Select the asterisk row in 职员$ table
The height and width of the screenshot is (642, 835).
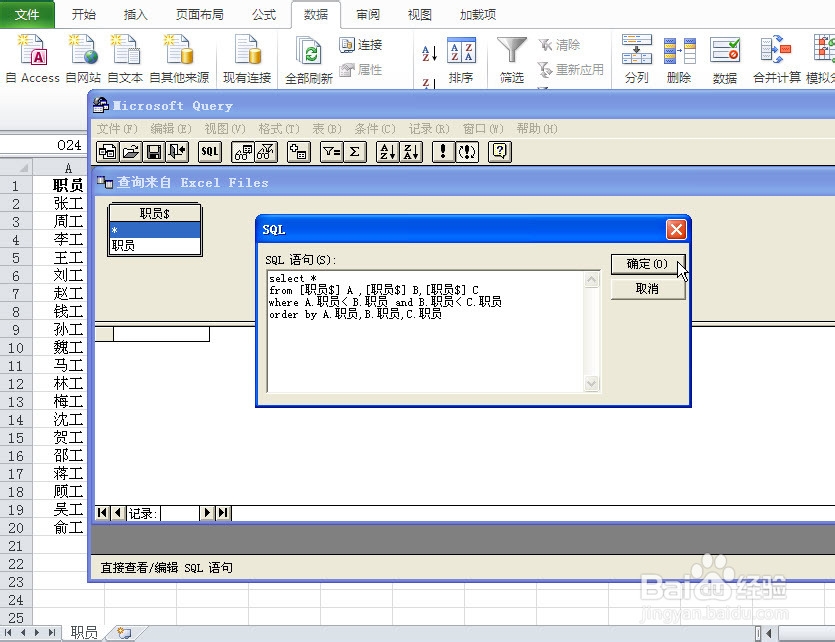154,230
